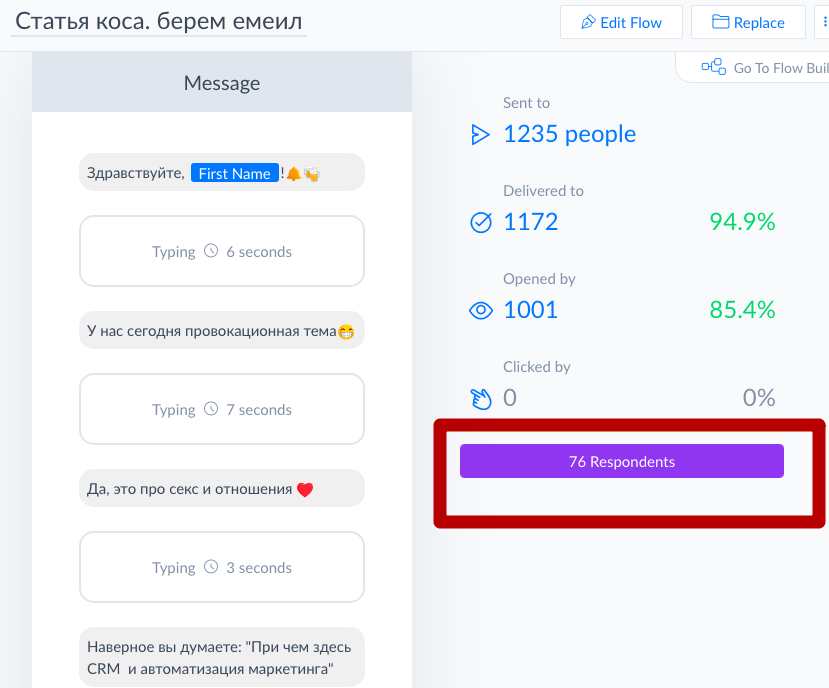Open the three-dot more options menu
Viewport: 829px width, 688px height.
(822, 22)
